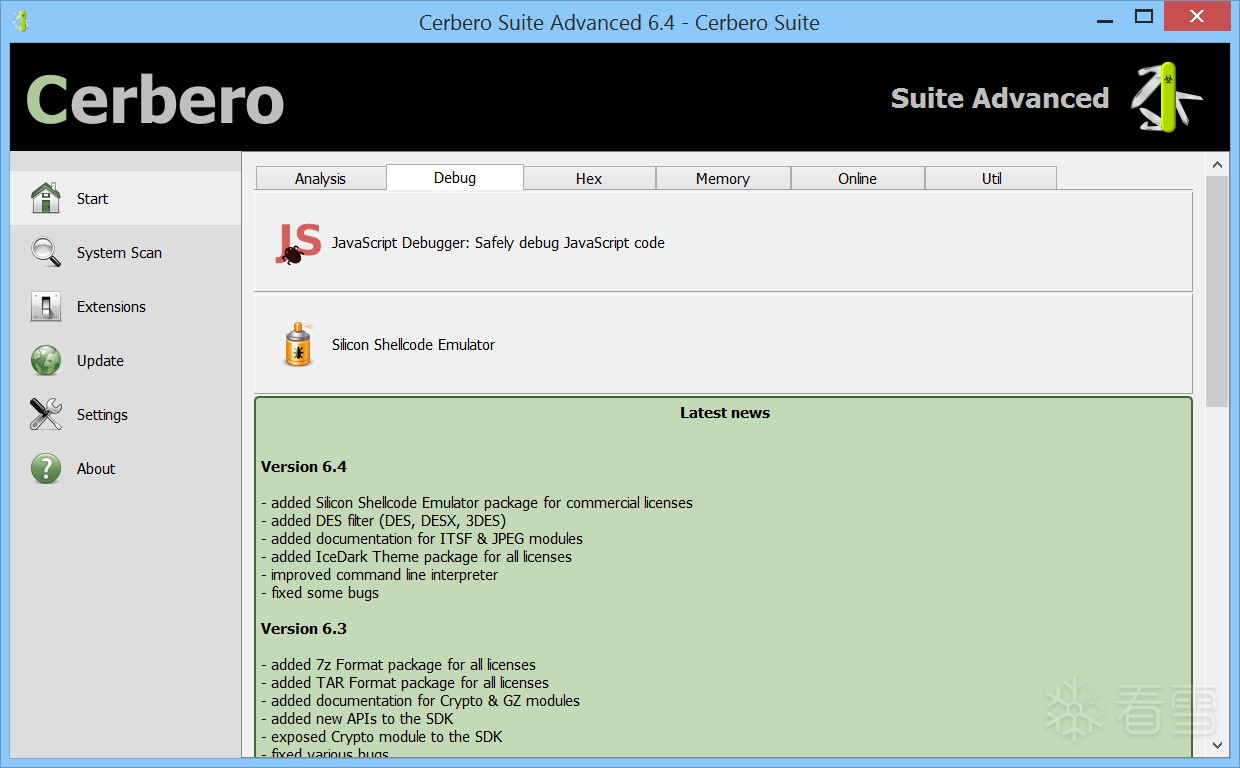The width and height of the screenshot is (1240, 768).
Task: Click the 'added DES filter (DES, DESX, 3DES)' line
Action: [x=384, y=521]
